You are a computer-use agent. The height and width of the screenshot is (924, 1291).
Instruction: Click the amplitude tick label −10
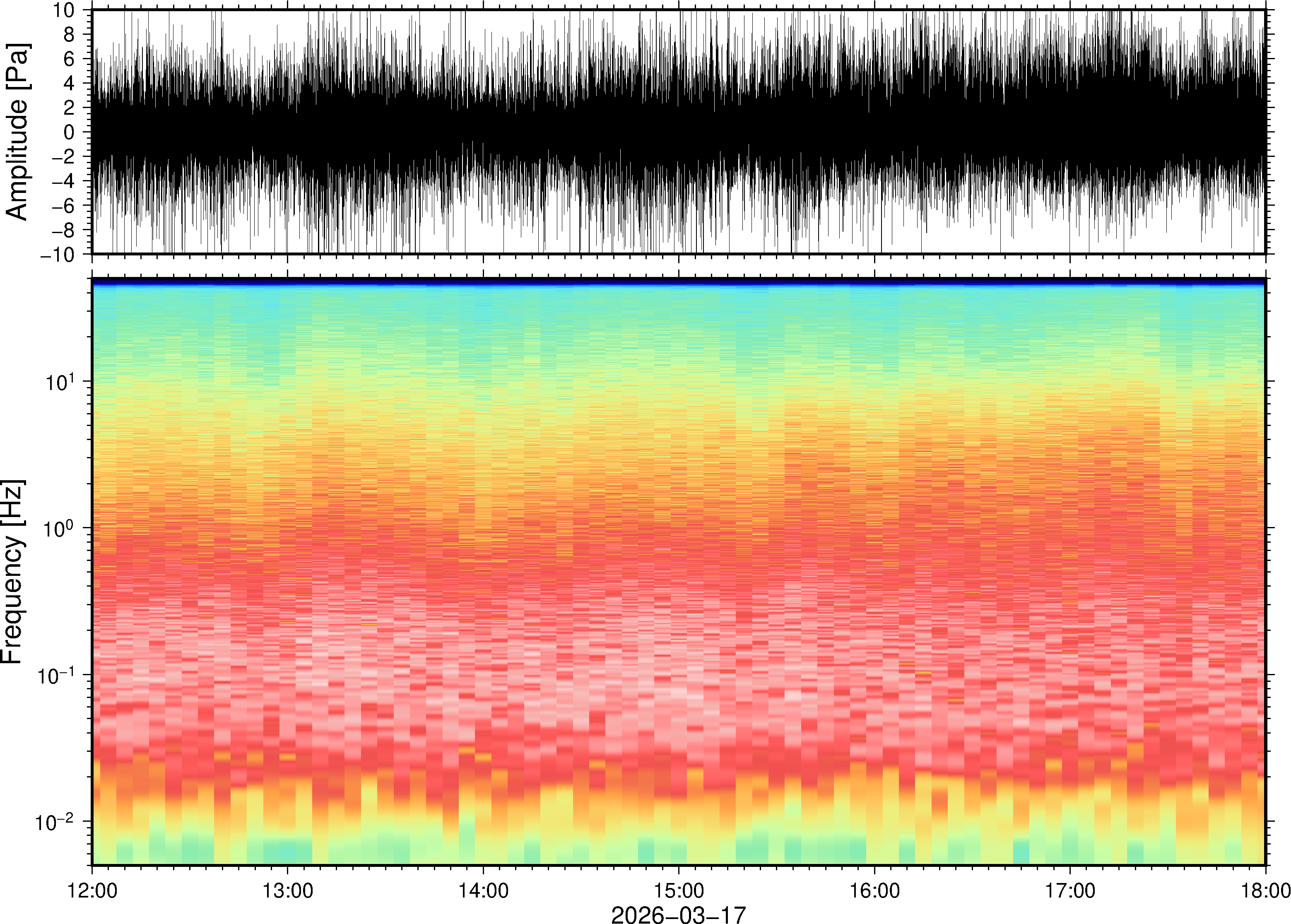(58, 255)
